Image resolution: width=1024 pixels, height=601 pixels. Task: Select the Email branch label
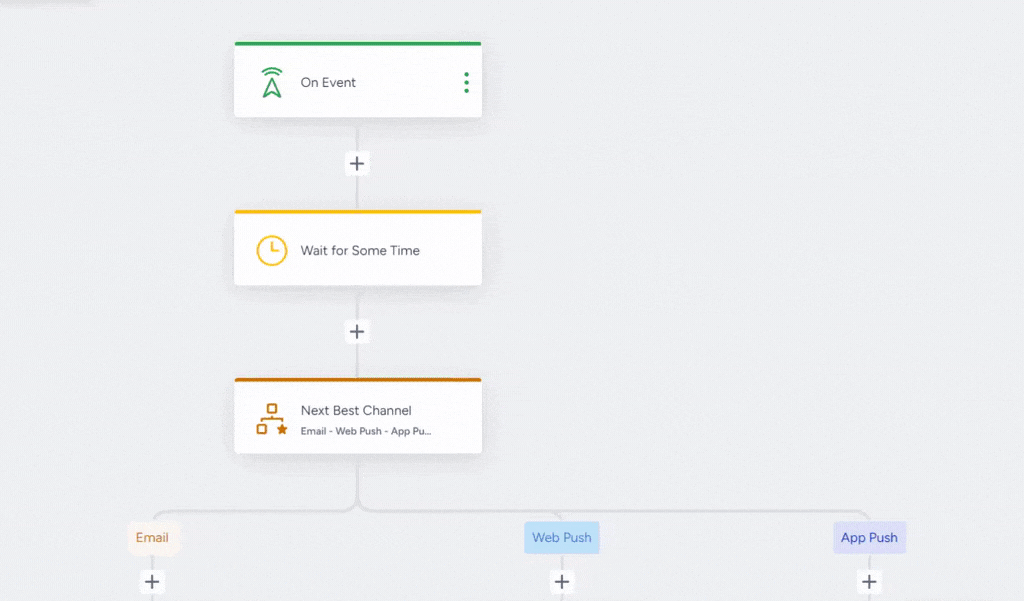(152, 538)
